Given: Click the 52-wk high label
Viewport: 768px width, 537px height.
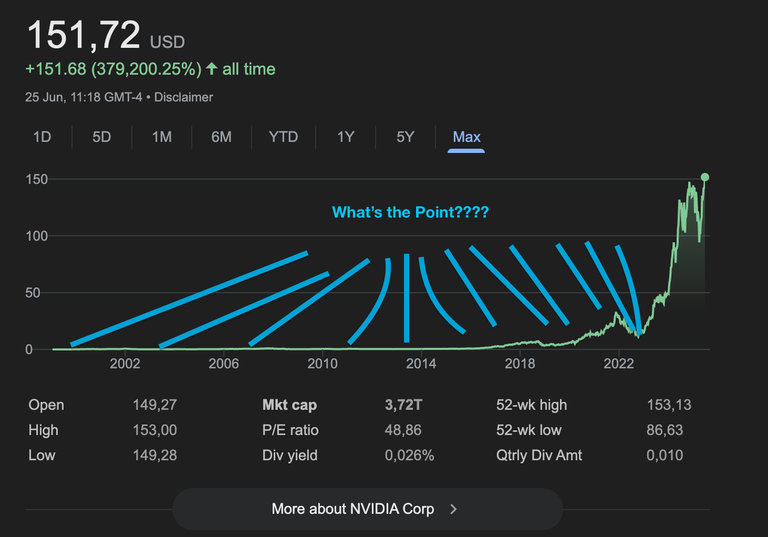Looking at the screenshot, I should pyautogui.click(x=531, y=405).
